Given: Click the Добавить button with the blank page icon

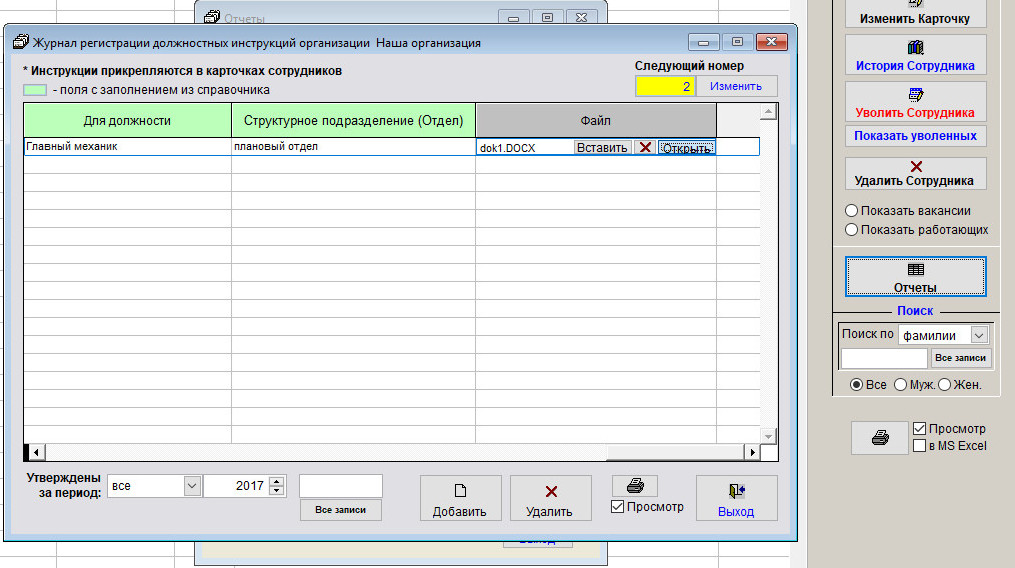Looking at the screenshot, I should click(460, 498).
